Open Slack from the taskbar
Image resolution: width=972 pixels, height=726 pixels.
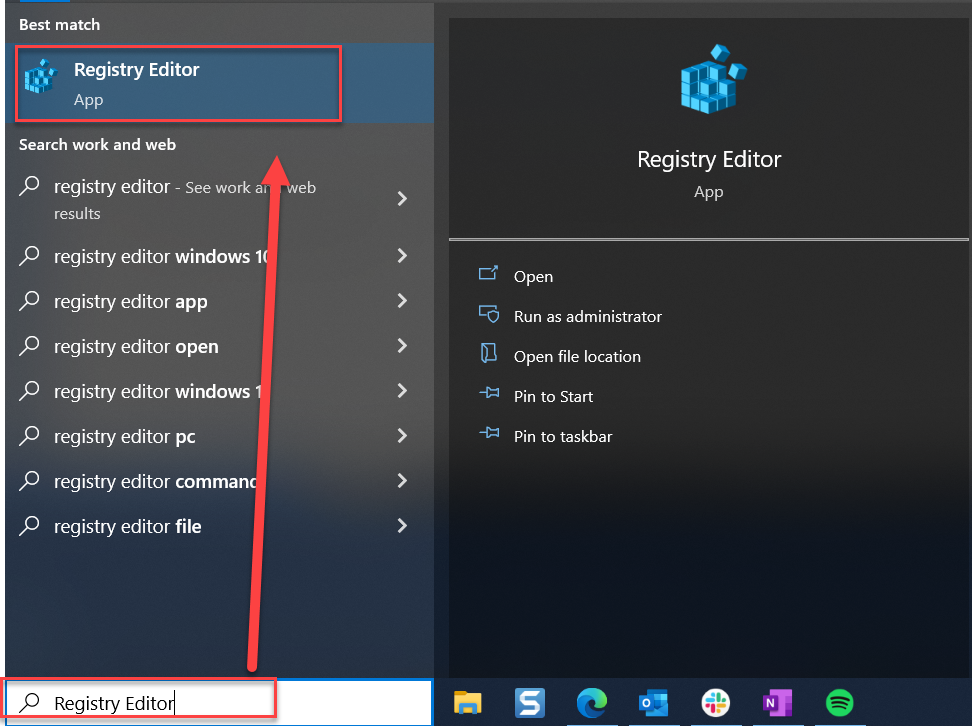pyautogui.click(x=716, y=704)
